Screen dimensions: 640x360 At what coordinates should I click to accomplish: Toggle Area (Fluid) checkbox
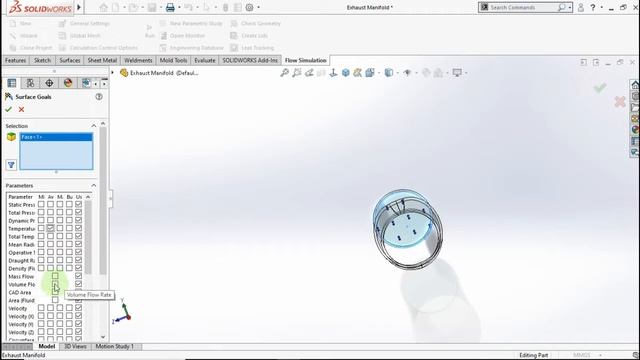click(x=55, y=300)
